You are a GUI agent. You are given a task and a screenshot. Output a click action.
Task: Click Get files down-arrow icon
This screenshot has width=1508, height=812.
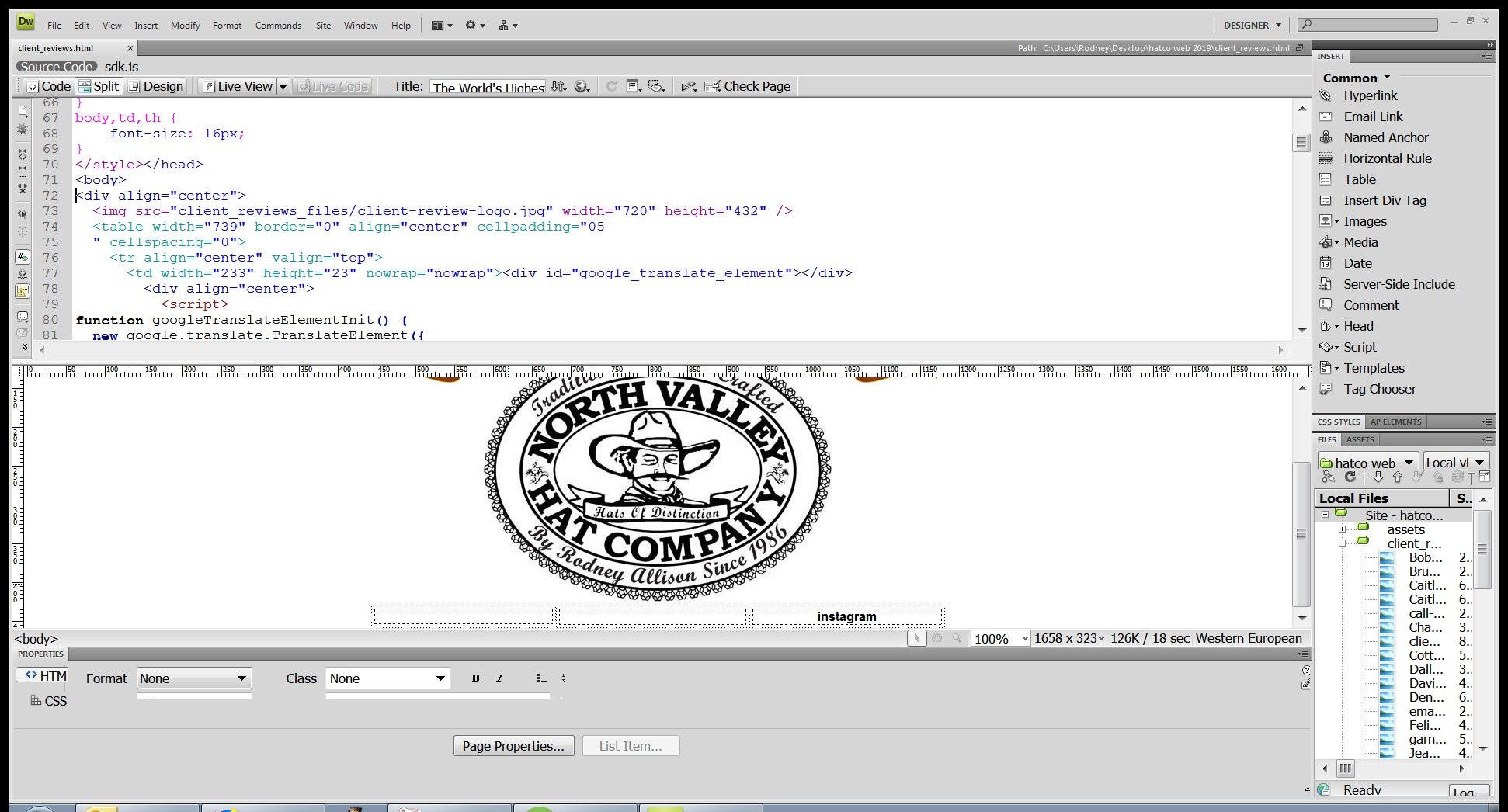[1378, 477]
